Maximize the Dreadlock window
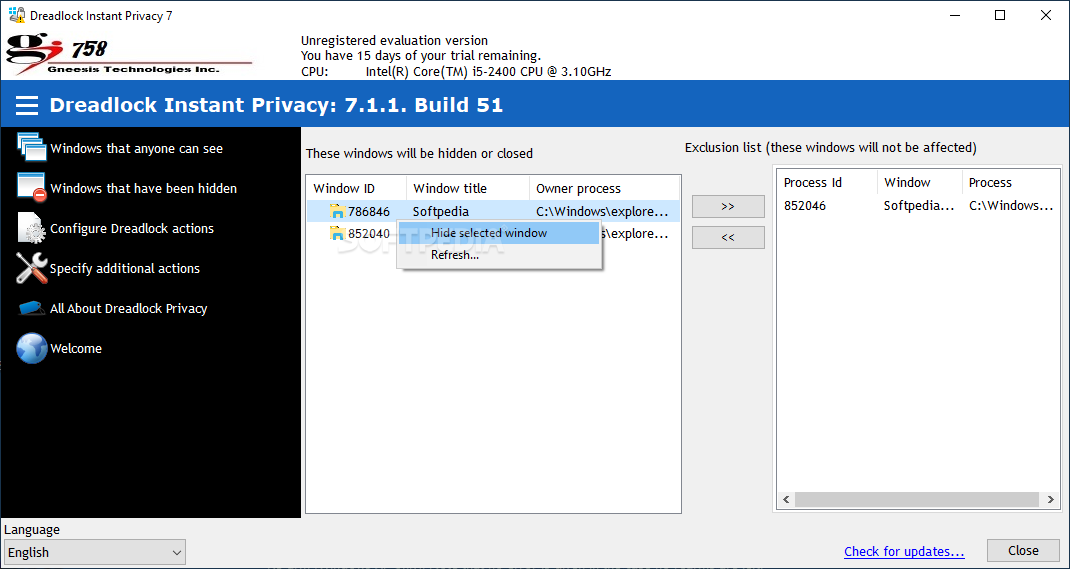Screen dimensions: 1070x569 1000,15
